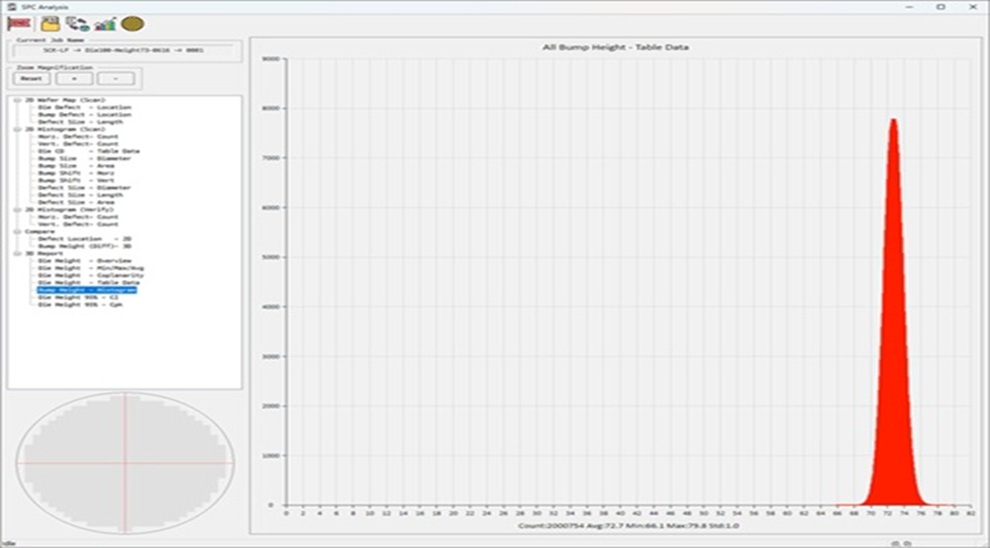Click the gold wafer circle toolbar icon
This screenshot has width=990, height=548.
133,24
